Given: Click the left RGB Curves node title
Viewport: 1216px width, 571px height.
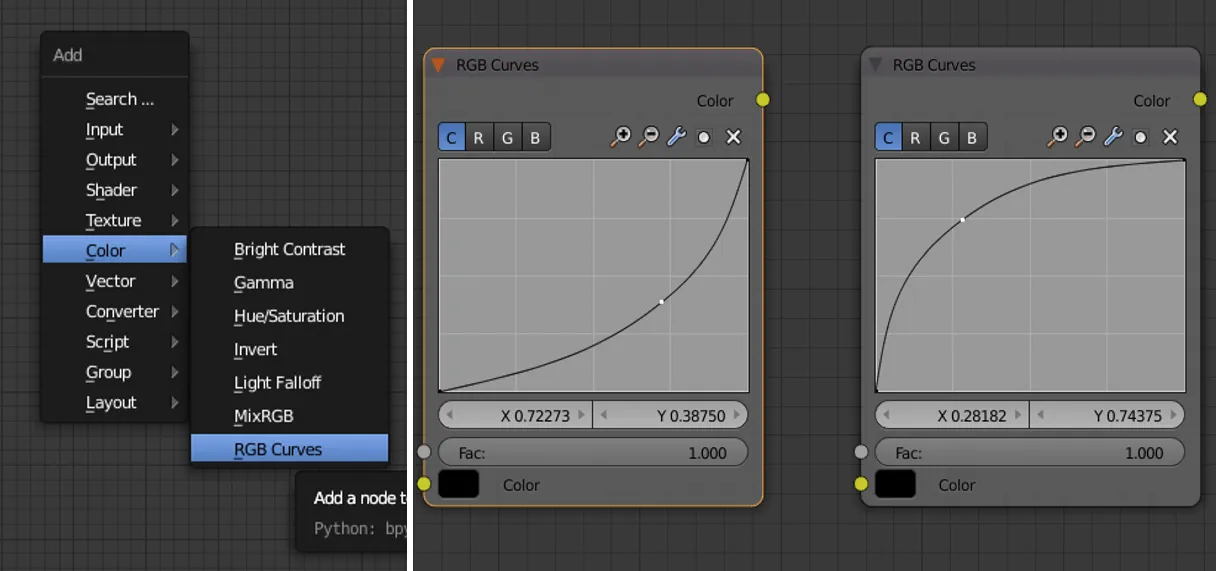Looking at the screenshot, I should [497, 65].
